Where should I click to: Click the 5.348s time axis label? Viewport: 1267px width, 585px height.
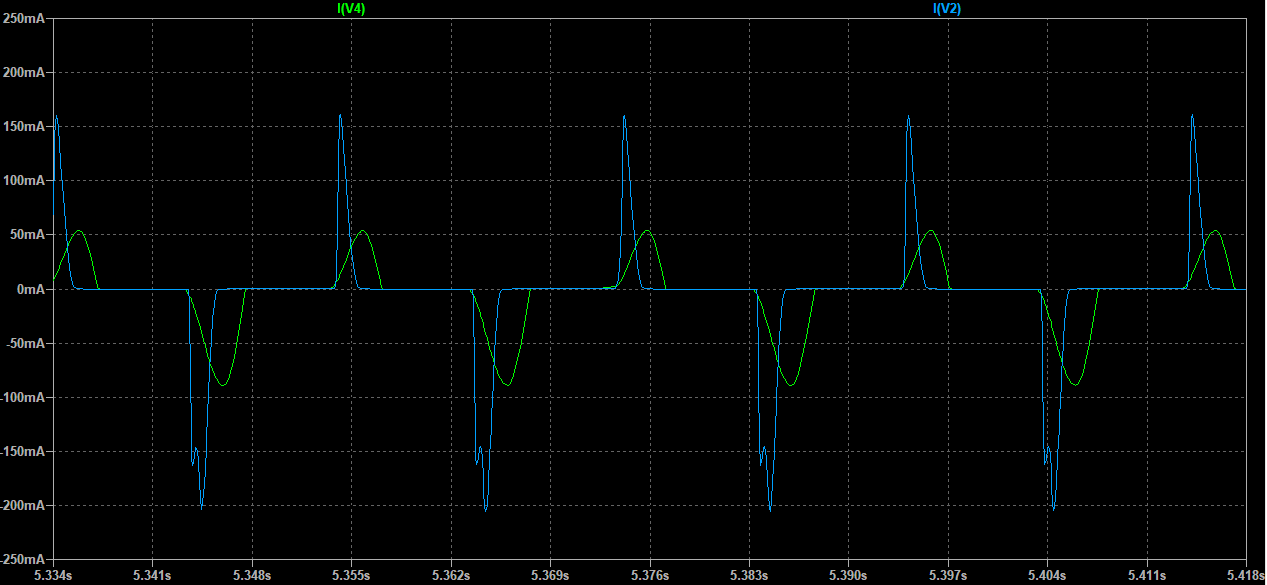pos(252,575)
